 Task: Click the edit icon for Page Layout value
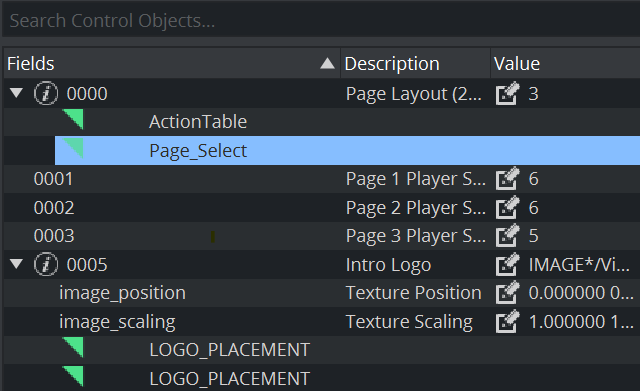507,93
